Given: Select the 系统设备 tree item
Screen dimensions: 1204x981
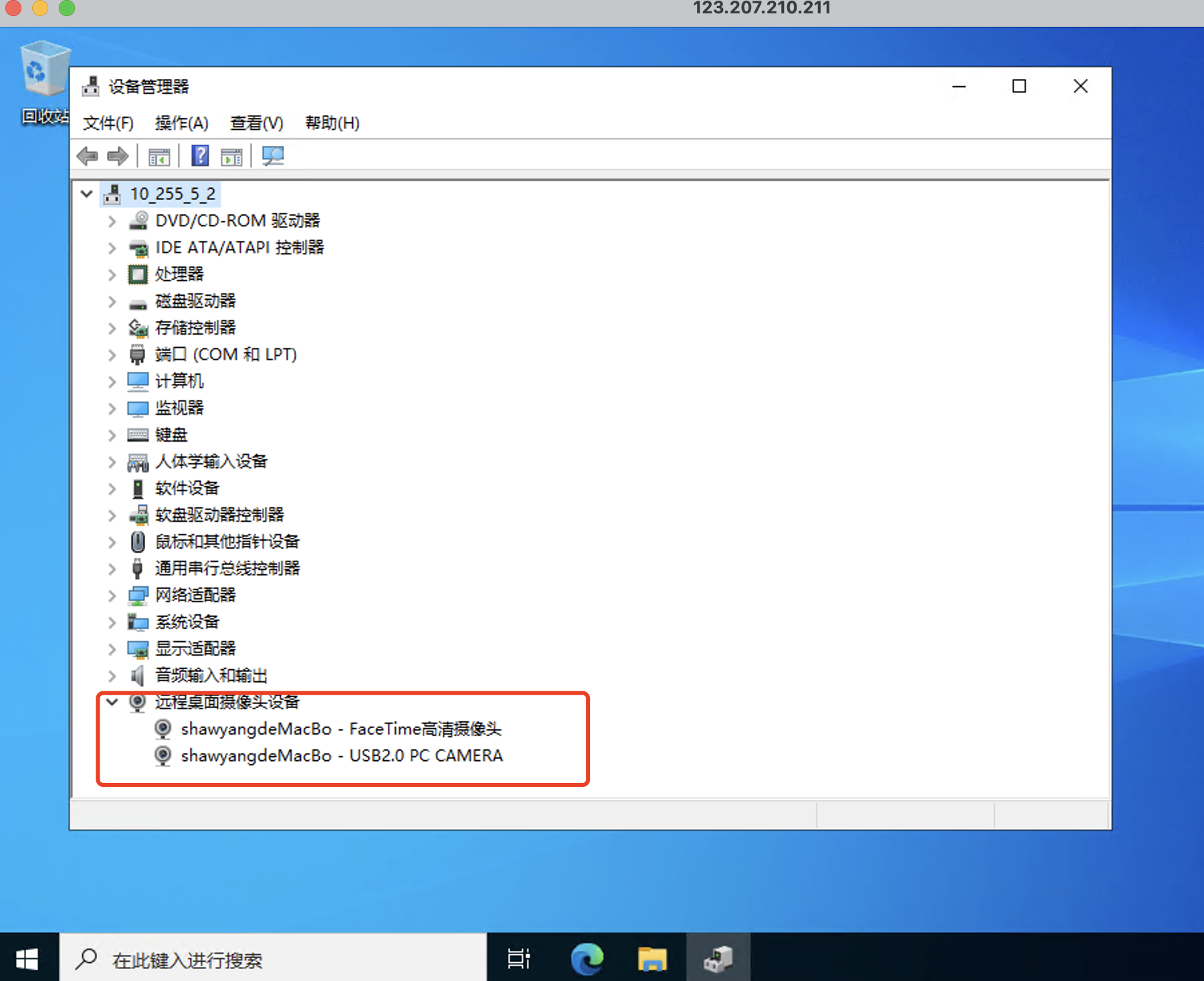Looking at the screenshot, I should [187, 622].
